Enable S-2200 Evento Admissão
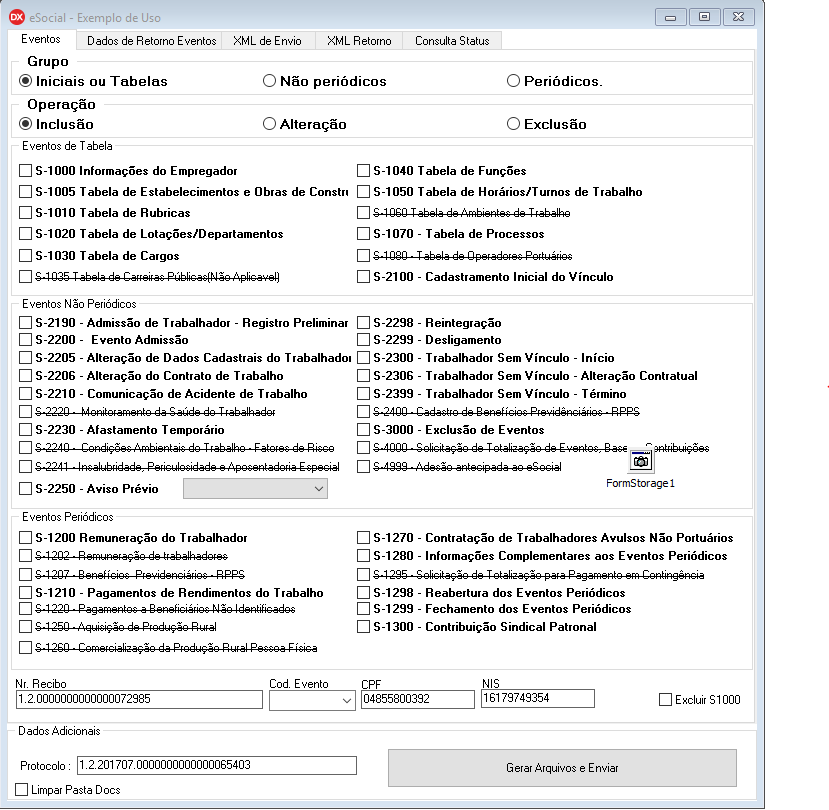The image size is (829, 810). point(25,339)
